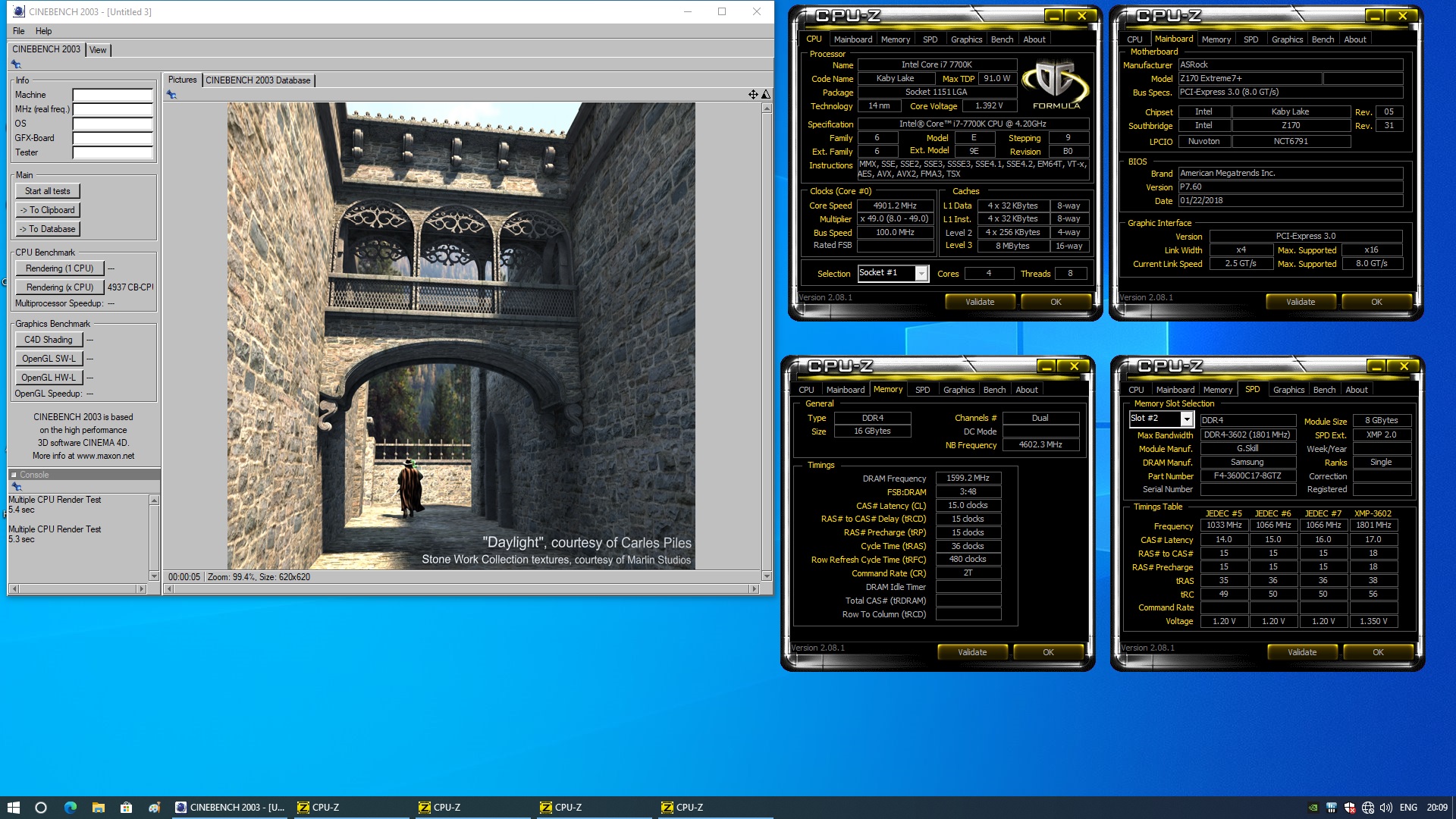
Task: Click the 4937 CB-CPU score value
Action: 130,287
